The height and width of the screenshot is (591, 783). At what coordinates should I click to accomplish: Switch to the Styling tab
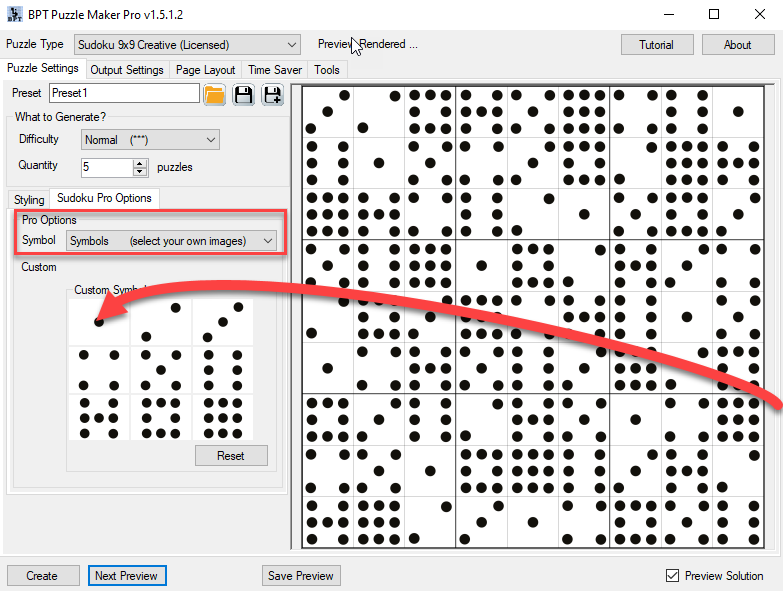29,200
